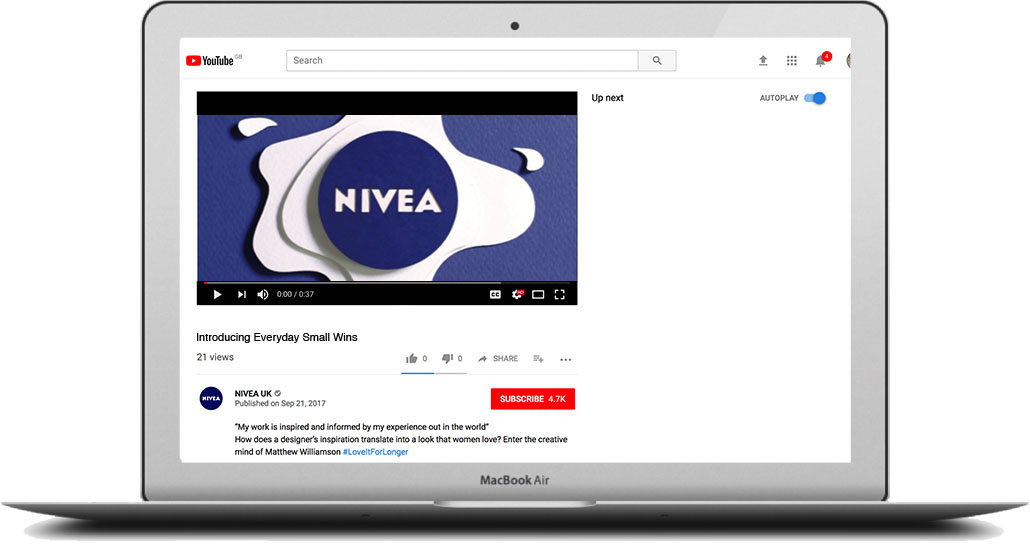Click the NIVEA video thumbnail frame

[387, 198]
